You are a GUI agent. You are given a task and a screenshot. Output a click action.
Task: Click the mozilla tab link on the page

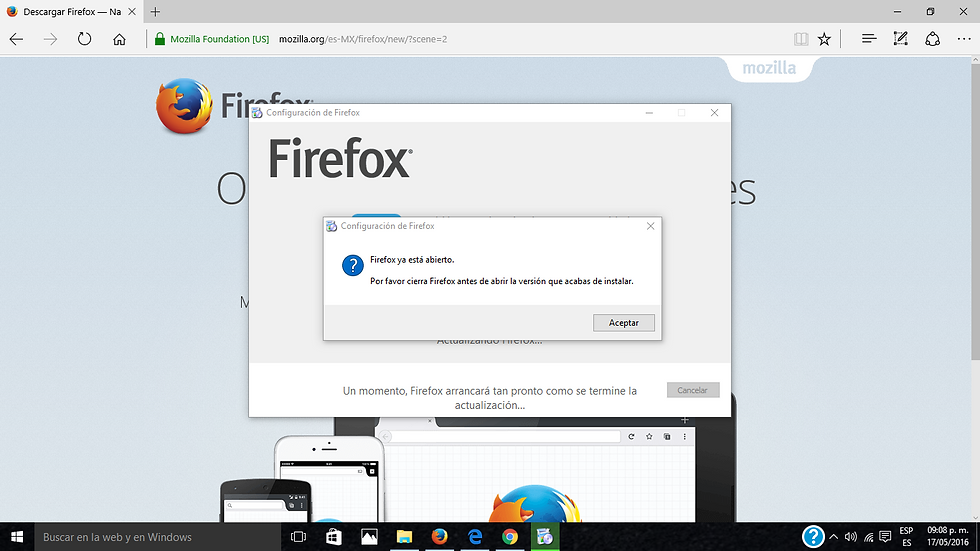pyautogui.click(x=769, y=68)
